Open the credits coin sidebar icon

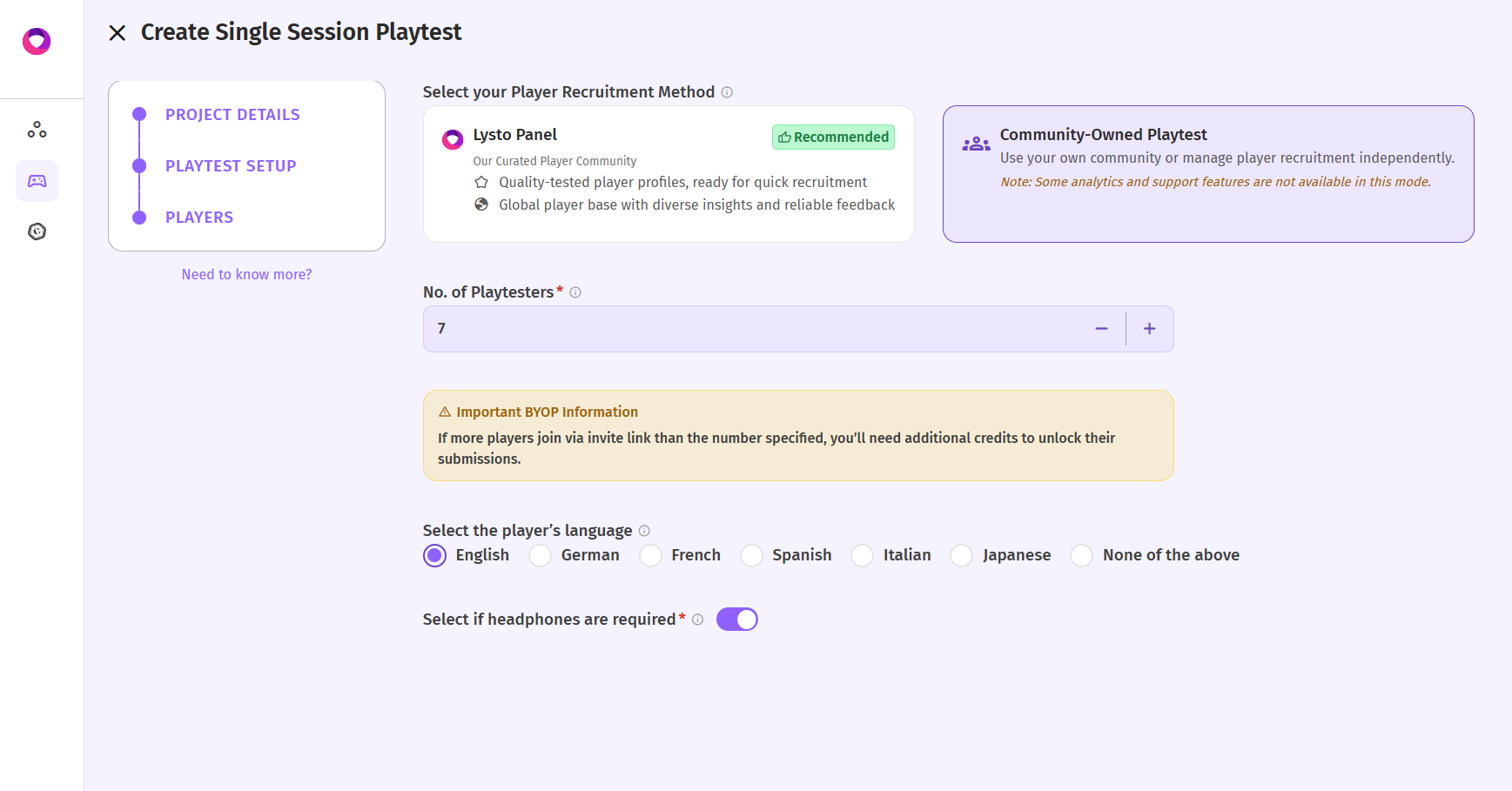37,231
